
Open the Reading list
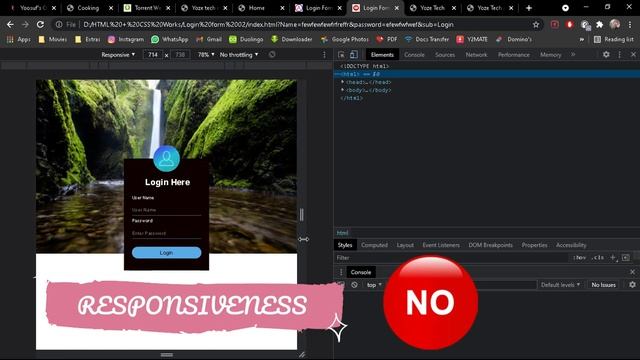(614, 39)
